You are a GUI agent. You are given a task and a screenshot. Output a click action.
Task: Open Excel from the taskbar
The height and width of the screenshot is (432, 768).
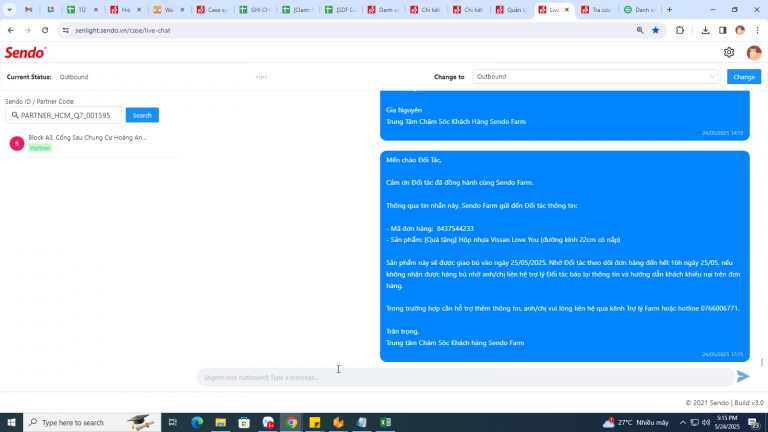pyautogui.click(x=385, y=422)
